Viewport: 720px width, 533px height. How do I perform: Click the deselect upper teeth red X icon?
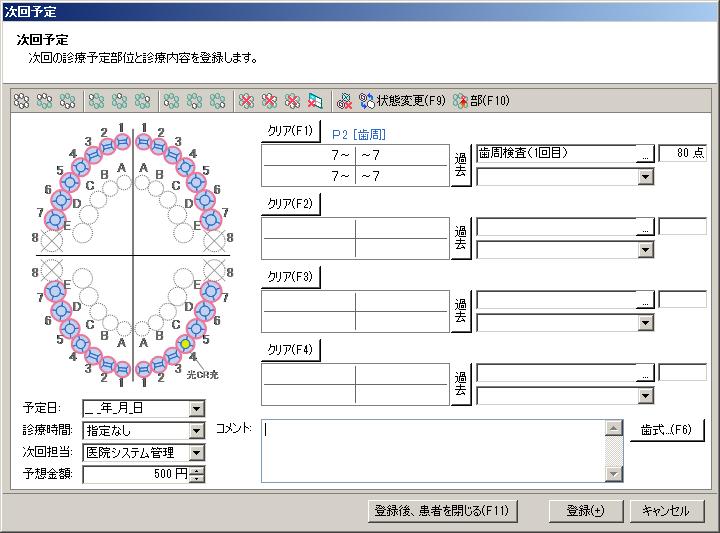270,101
